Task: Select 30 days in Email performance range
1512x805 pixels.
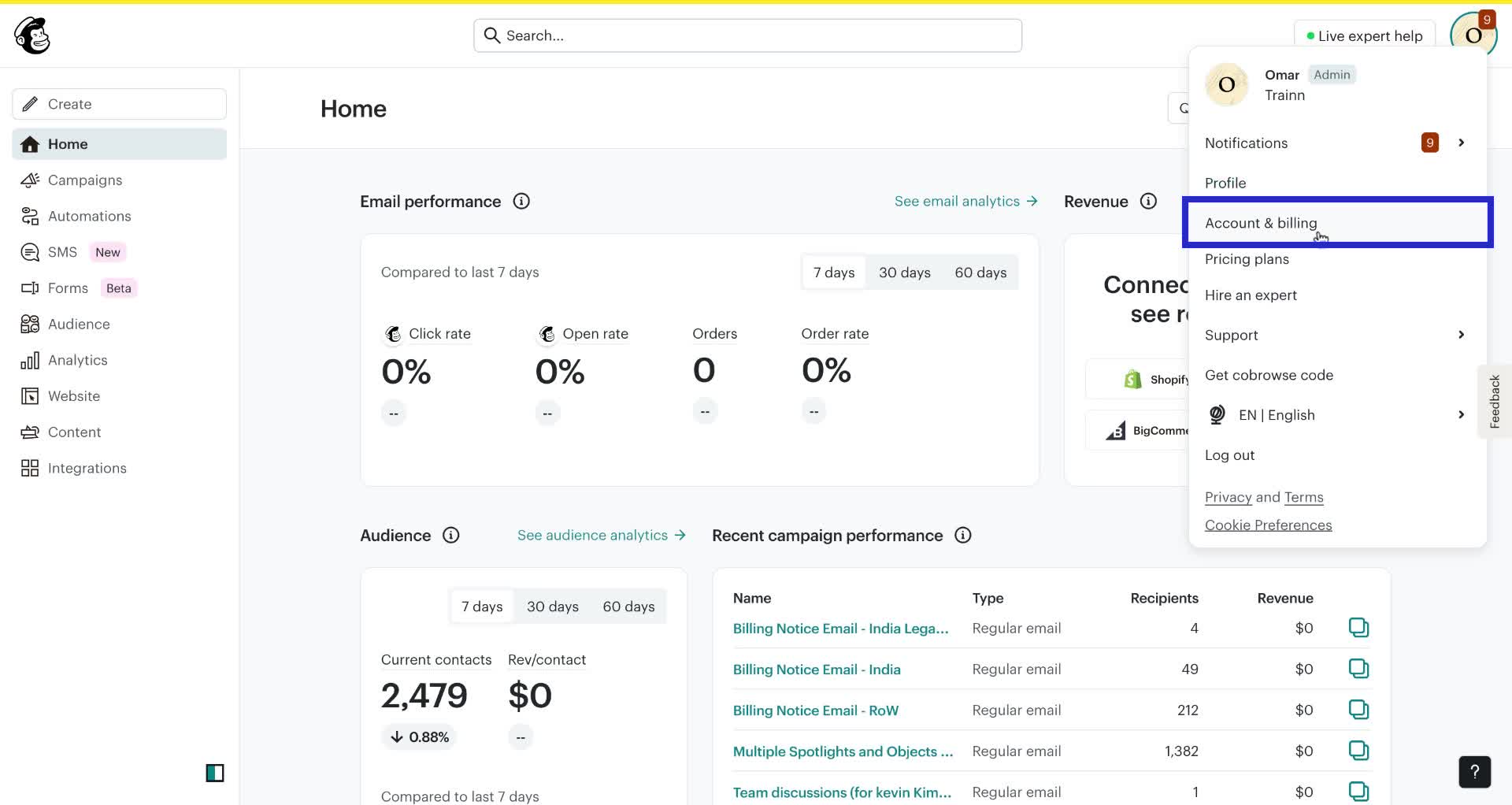Action: 904,272
